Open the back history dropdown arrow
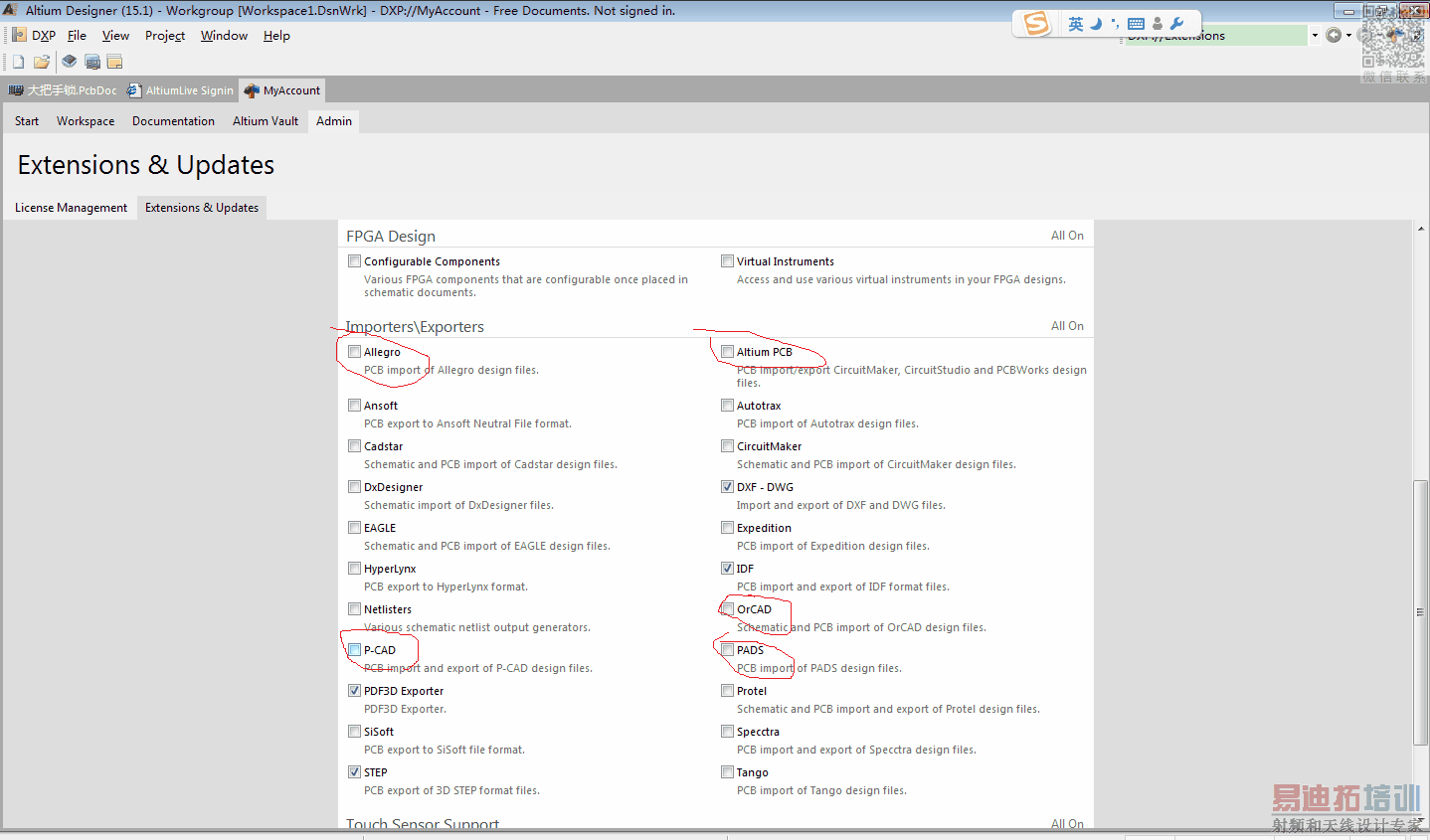This screenshot has width=1430, height=840. (1348, 36)
